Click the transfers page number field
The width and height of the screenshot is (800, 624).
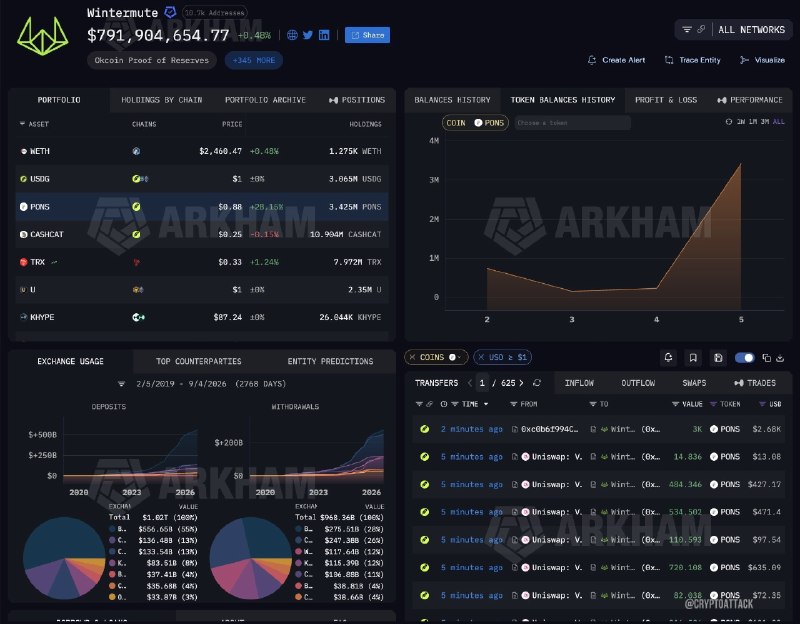[482, 383]
